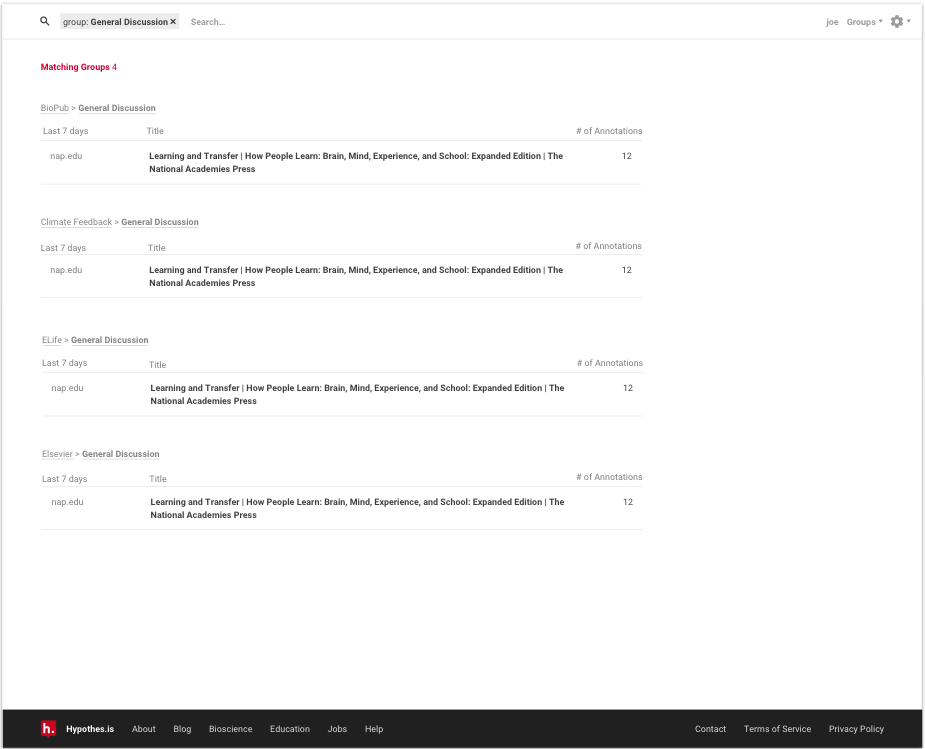Click annotation count 12 in Elsevier row
The image size is (925, 749).
click(628, 501)
